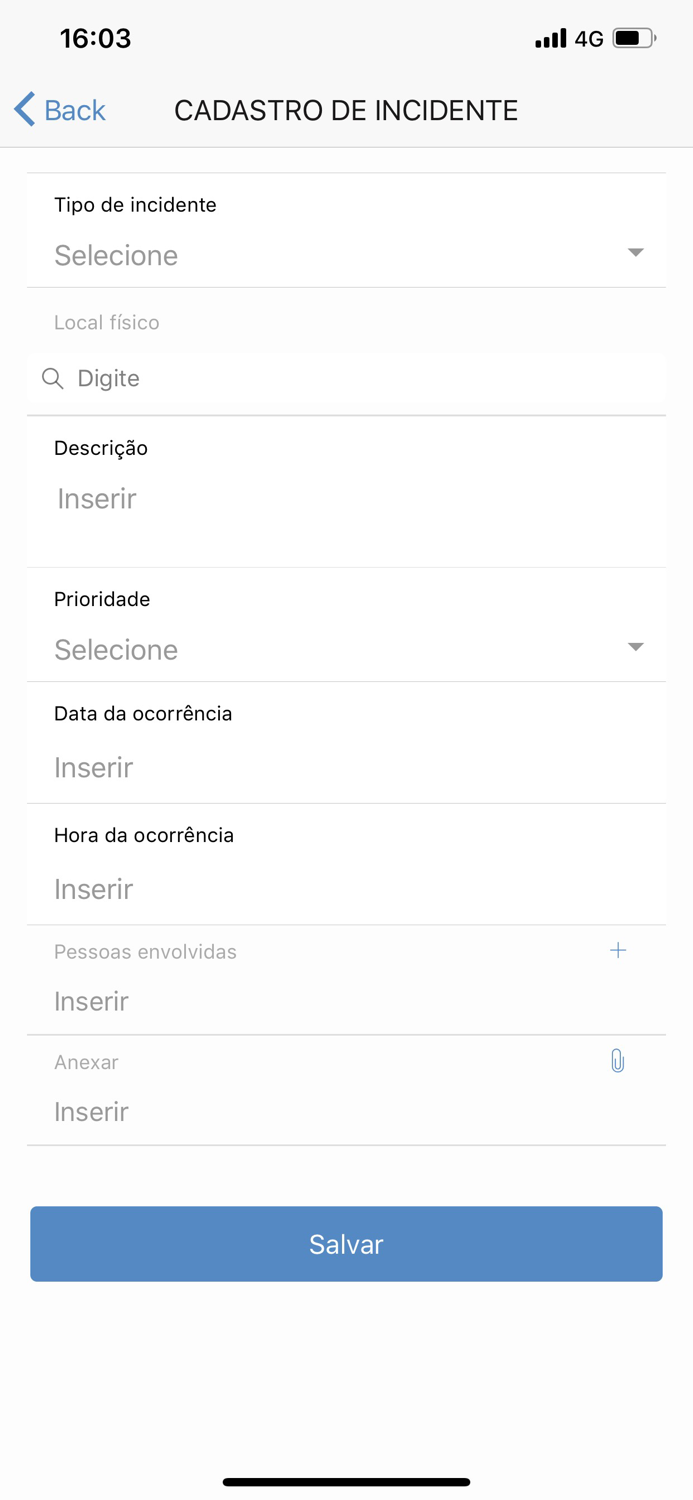Image resolution: width=693 pixels, height=1500 pixels.
Task: Tap the Hora da ocorrência Inserir field
Action: point(346,888)
